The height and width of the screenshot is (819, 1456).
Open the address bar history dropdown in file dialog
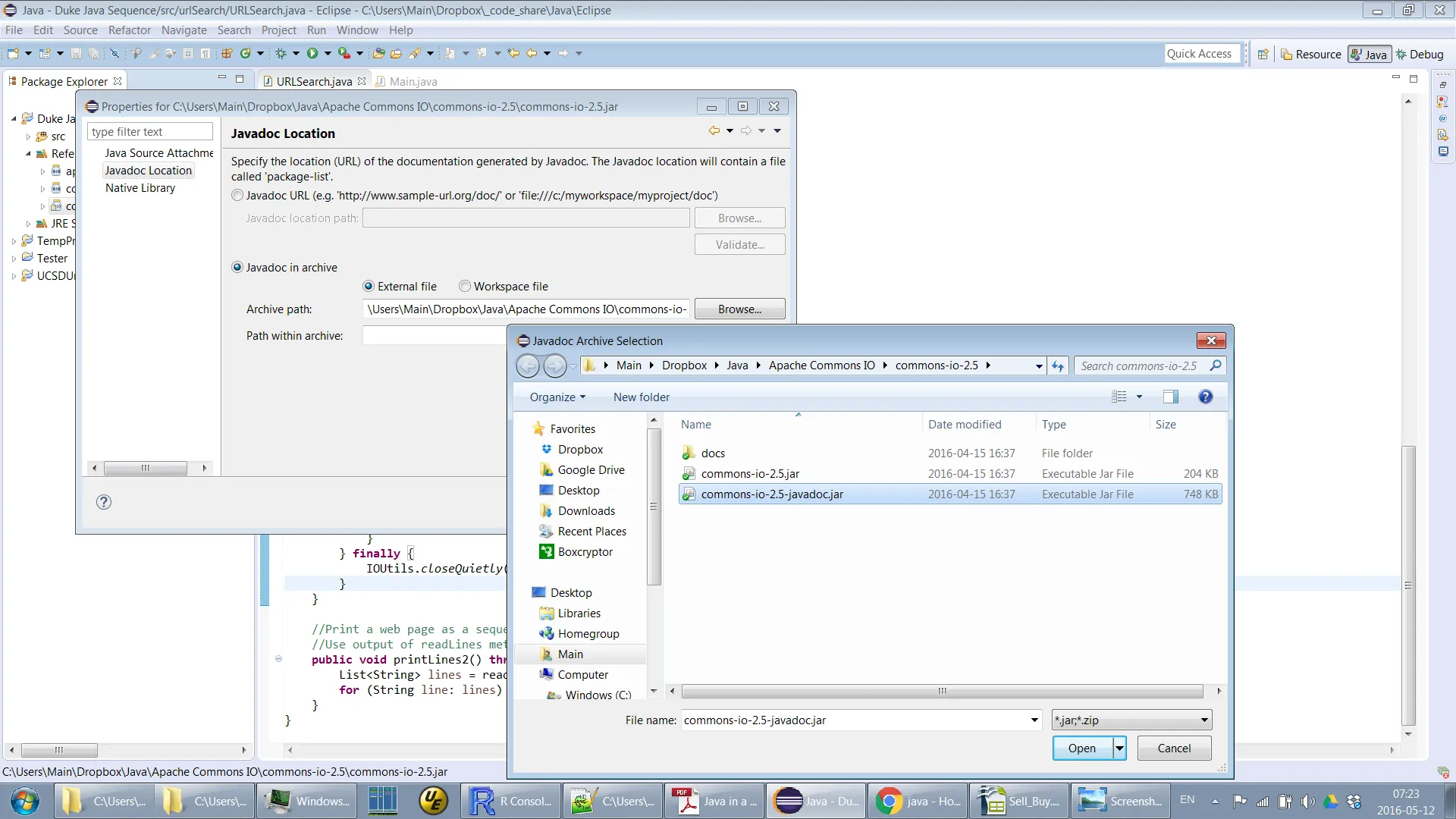click(x=1039, y=366)
